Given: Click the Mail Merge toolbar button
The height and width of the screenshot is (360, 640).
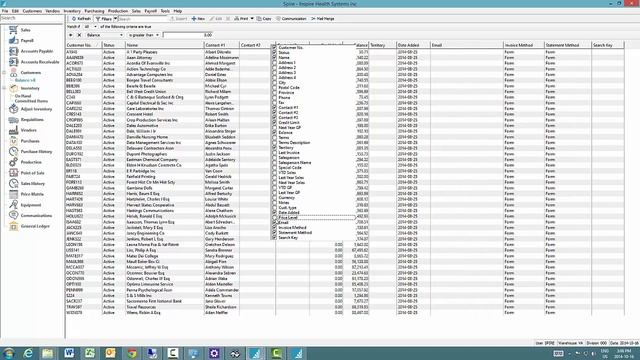Looking at the screenshot, I should click(x=323, y=19).
